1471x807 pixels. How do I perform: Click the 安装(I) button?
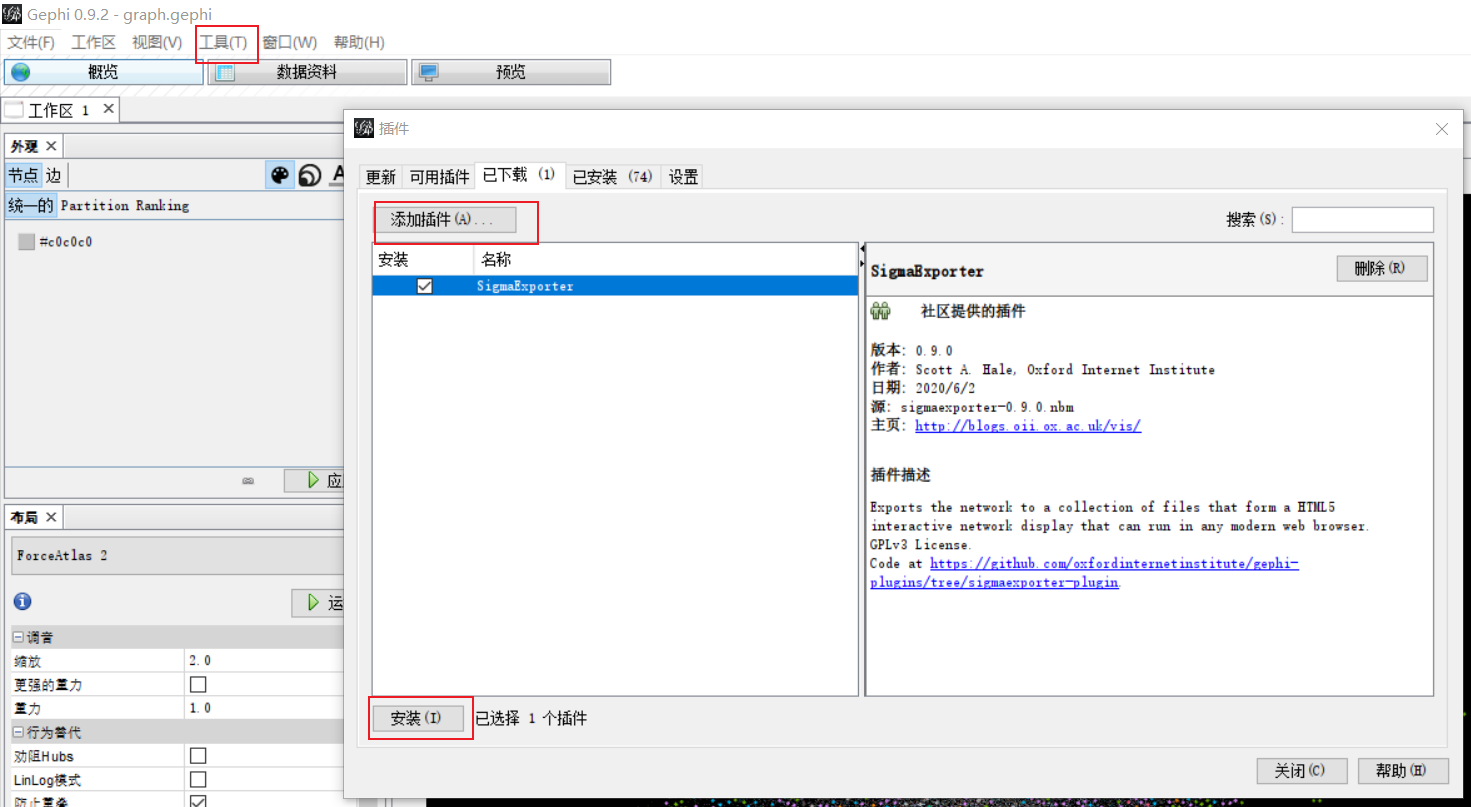(417, 718)
